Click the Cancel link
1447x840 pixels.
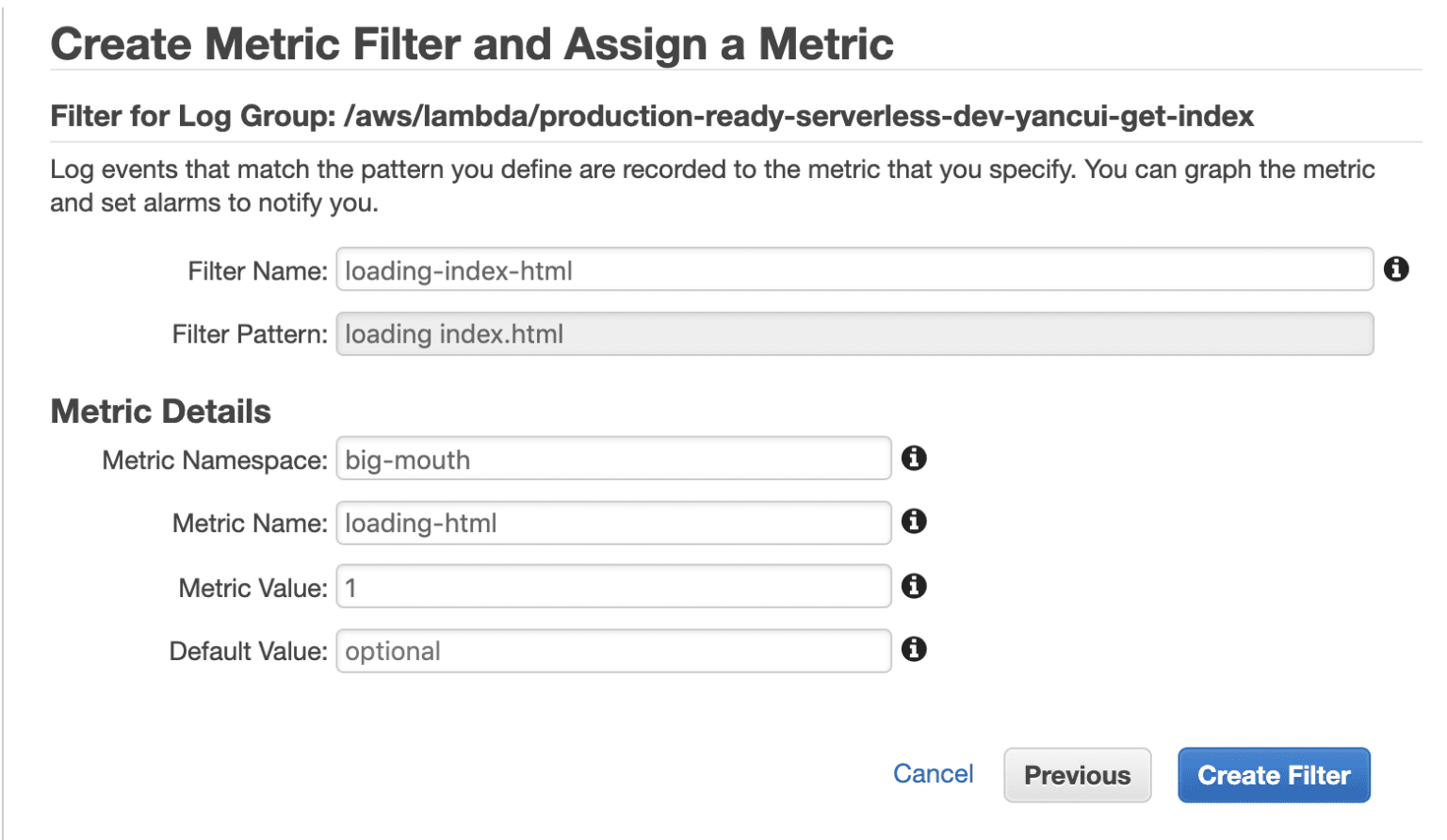click(x=933, y=773)
